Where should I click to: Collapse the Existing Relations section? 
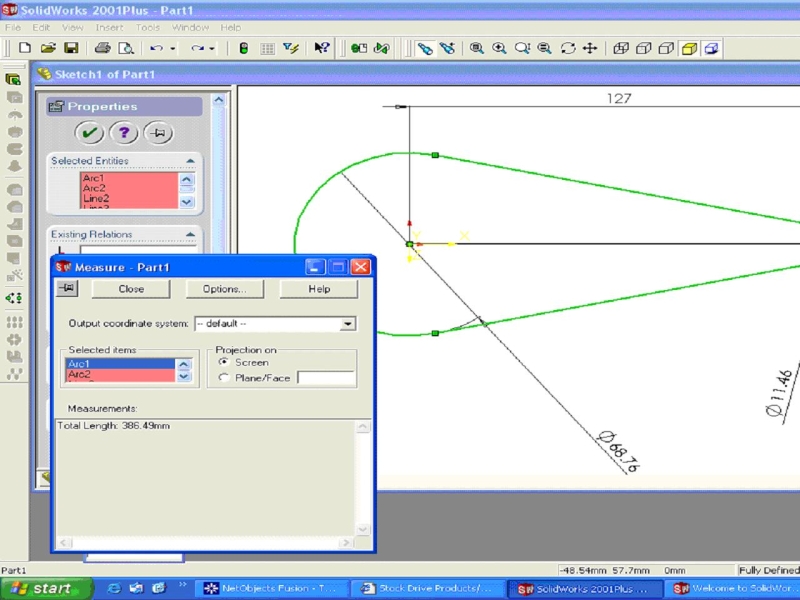(190, 234)
